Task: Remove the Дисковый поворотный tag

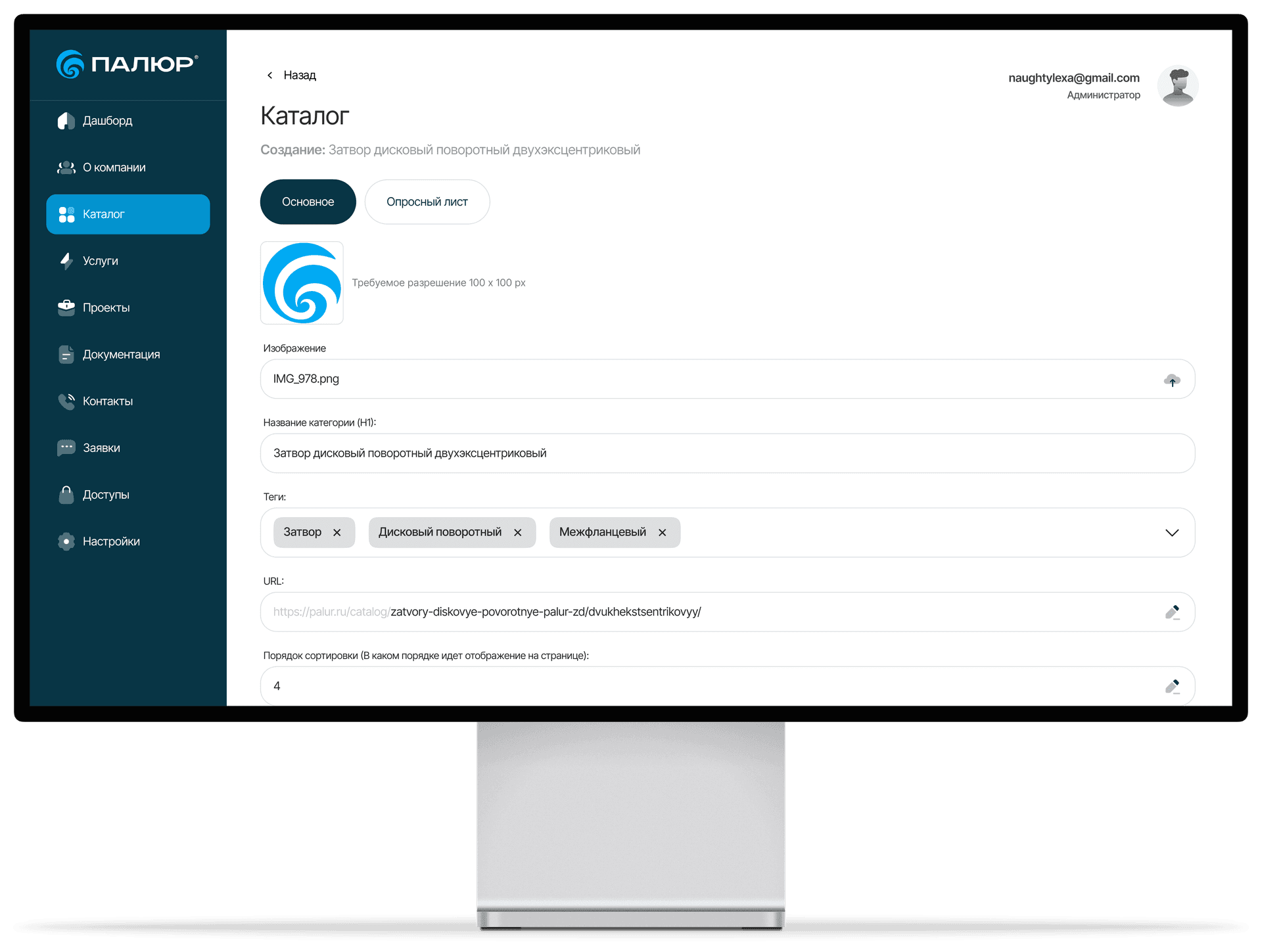Action: click(518, 533)
